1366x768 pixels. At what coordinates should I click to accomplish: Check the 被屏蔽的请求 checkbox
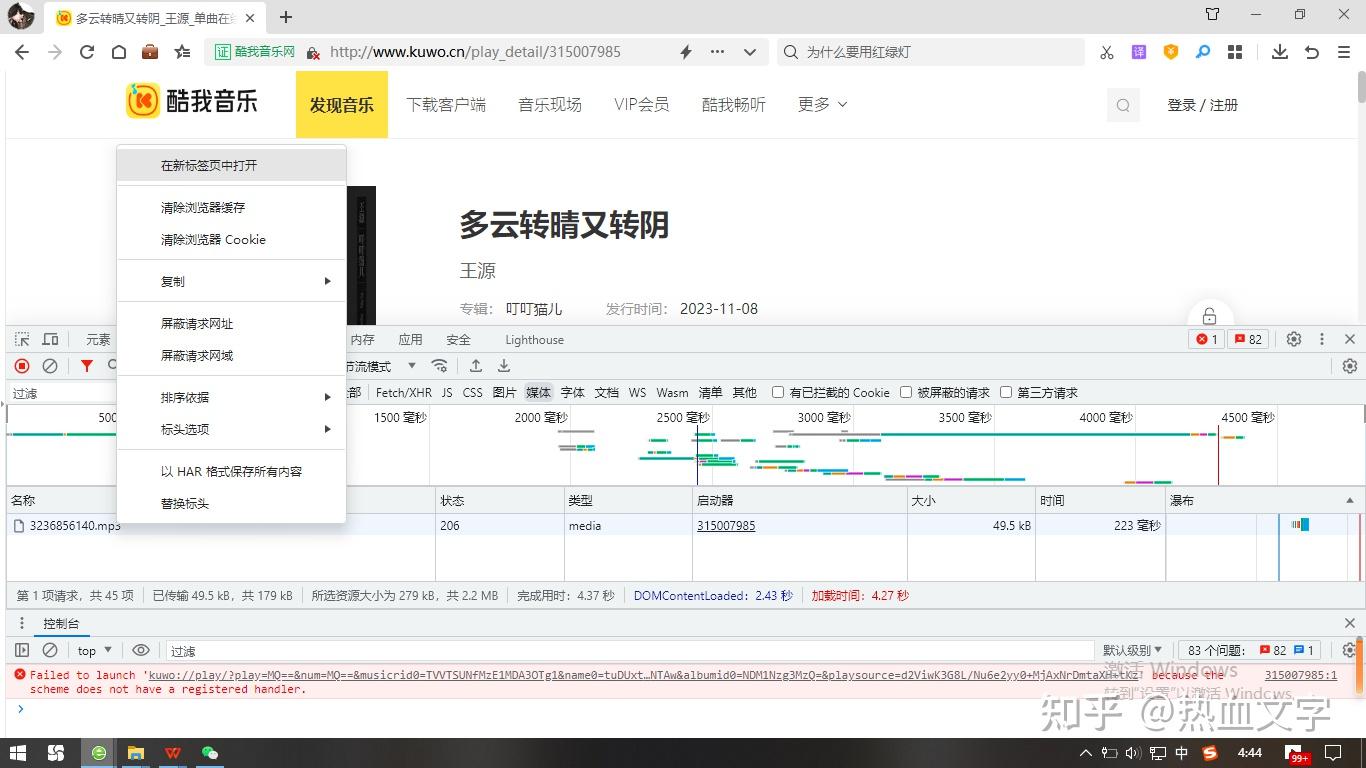(906, 392)
